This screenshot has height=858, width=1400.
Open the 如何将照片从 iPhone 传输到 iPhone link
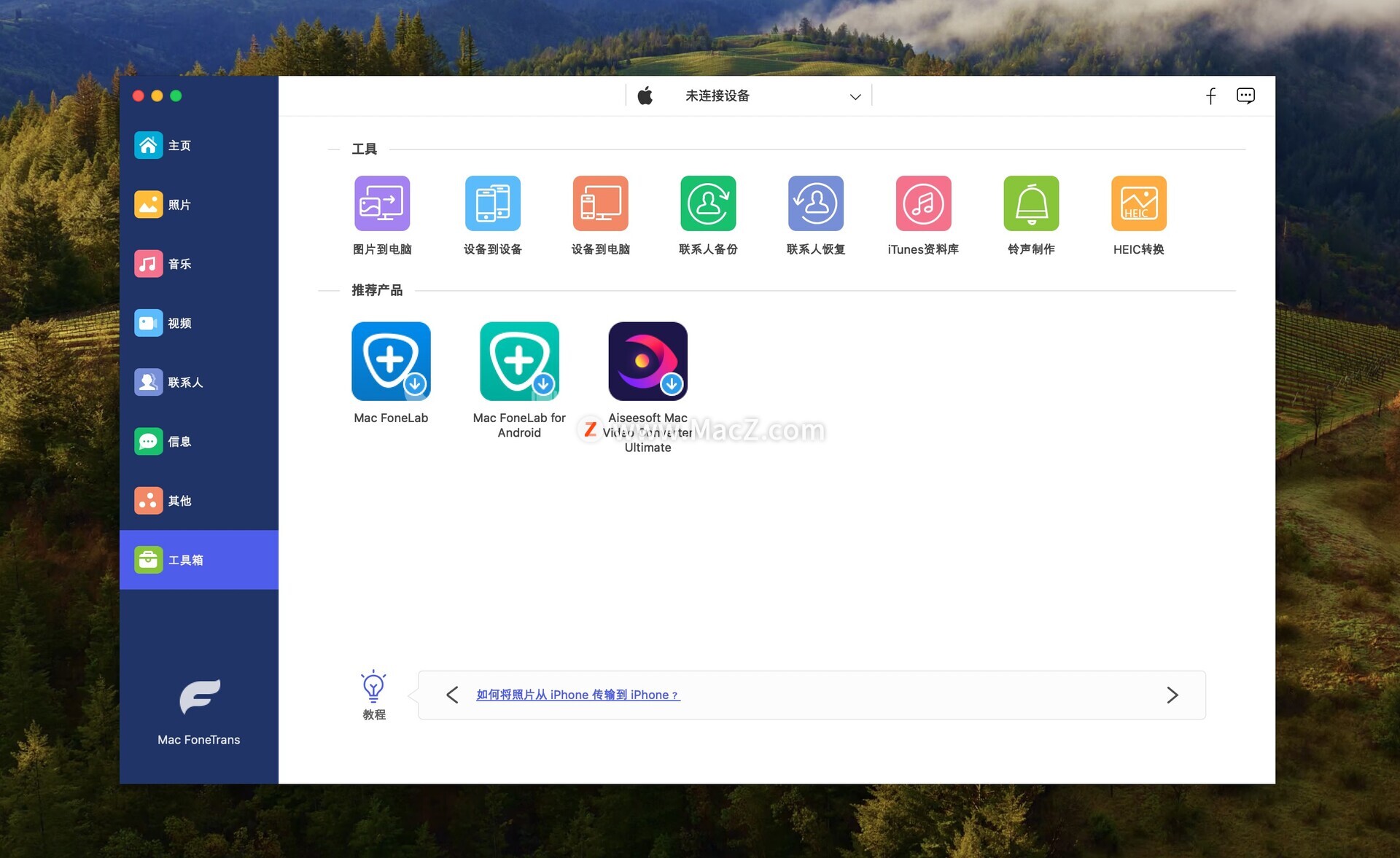(x=577, y=695)
